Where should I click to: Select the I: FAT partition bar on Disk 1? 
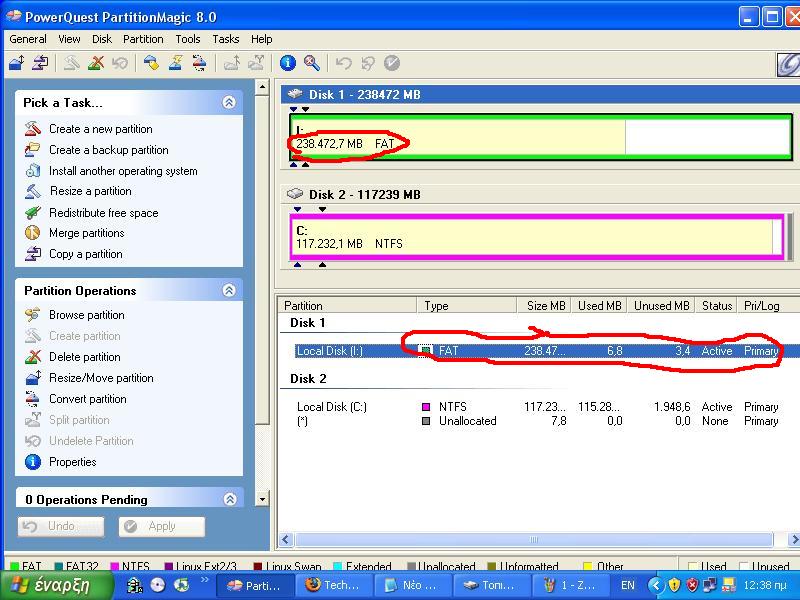pyautogui.click(x=541, y=137)
